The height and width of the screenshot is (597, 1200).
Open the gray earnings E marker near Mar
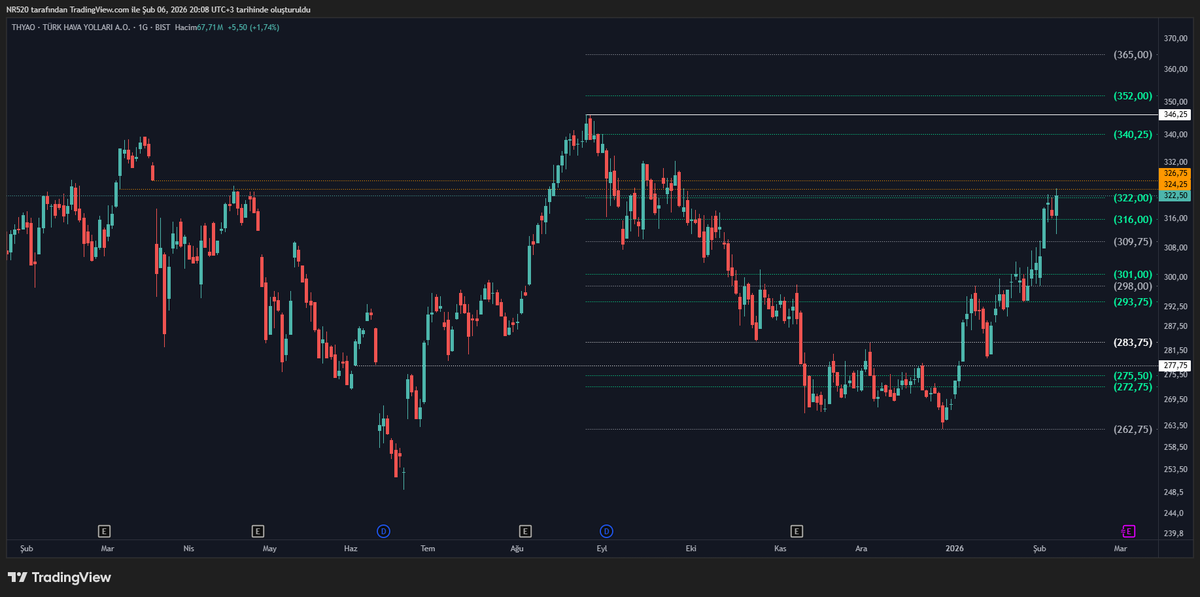coord(104,530)
